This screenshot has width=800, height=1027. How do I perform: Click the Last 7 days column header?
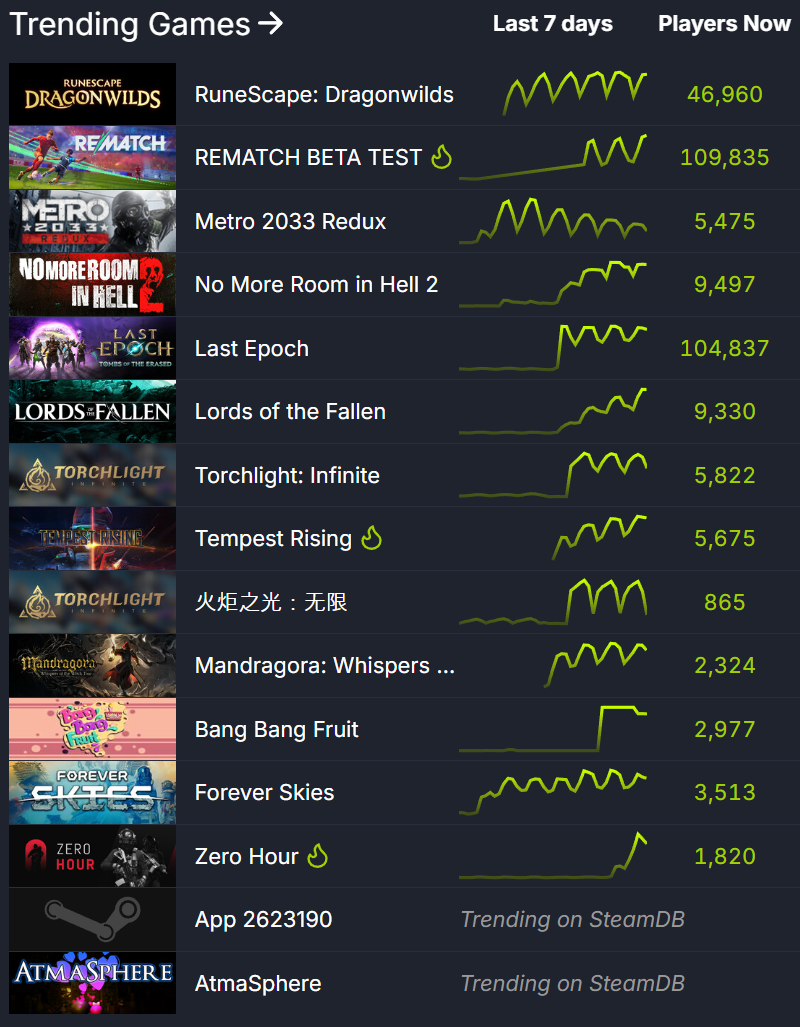(552, 24)
